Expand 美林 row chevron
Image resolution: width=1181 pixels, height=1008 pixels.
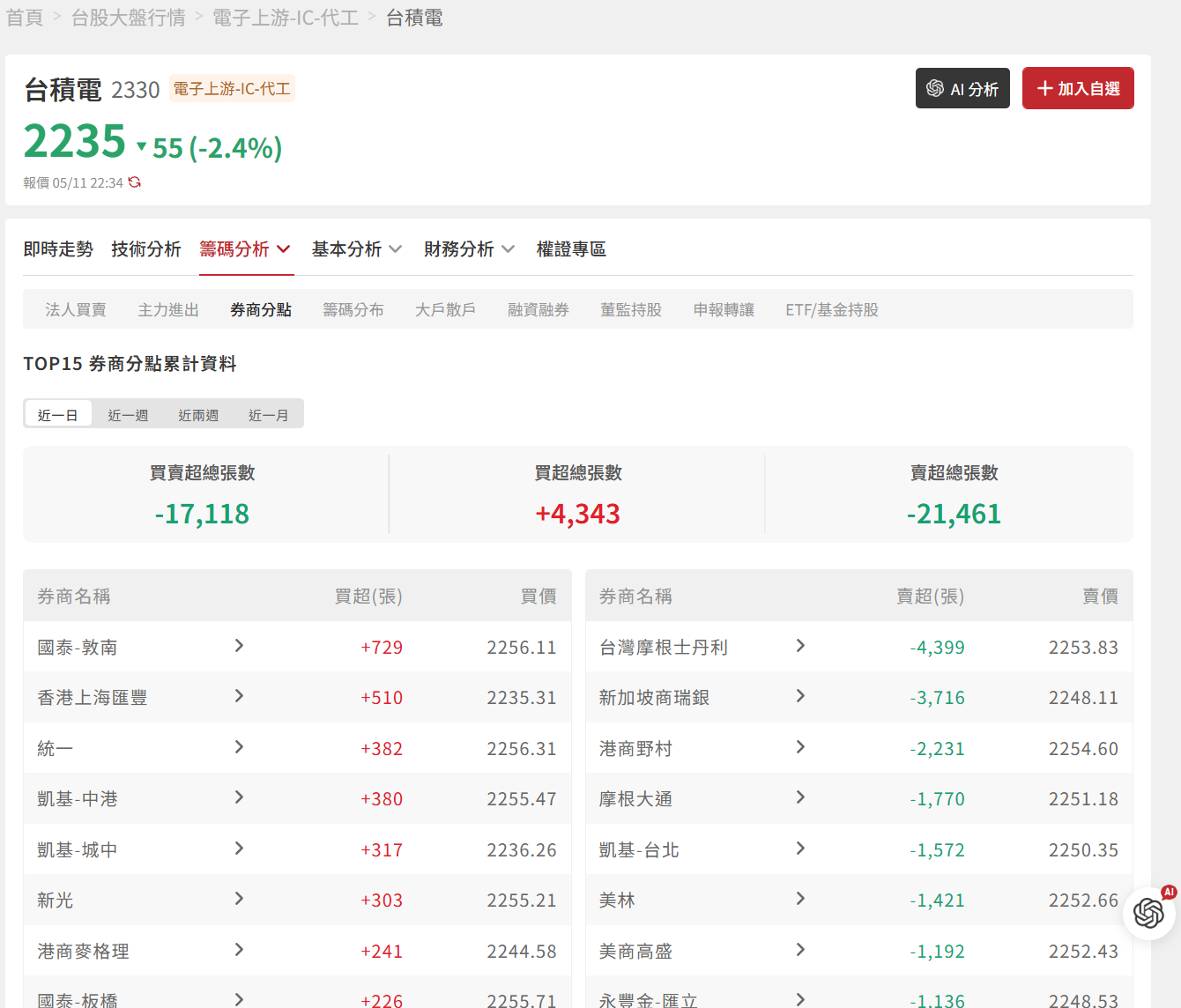click(x=800, y=899)
